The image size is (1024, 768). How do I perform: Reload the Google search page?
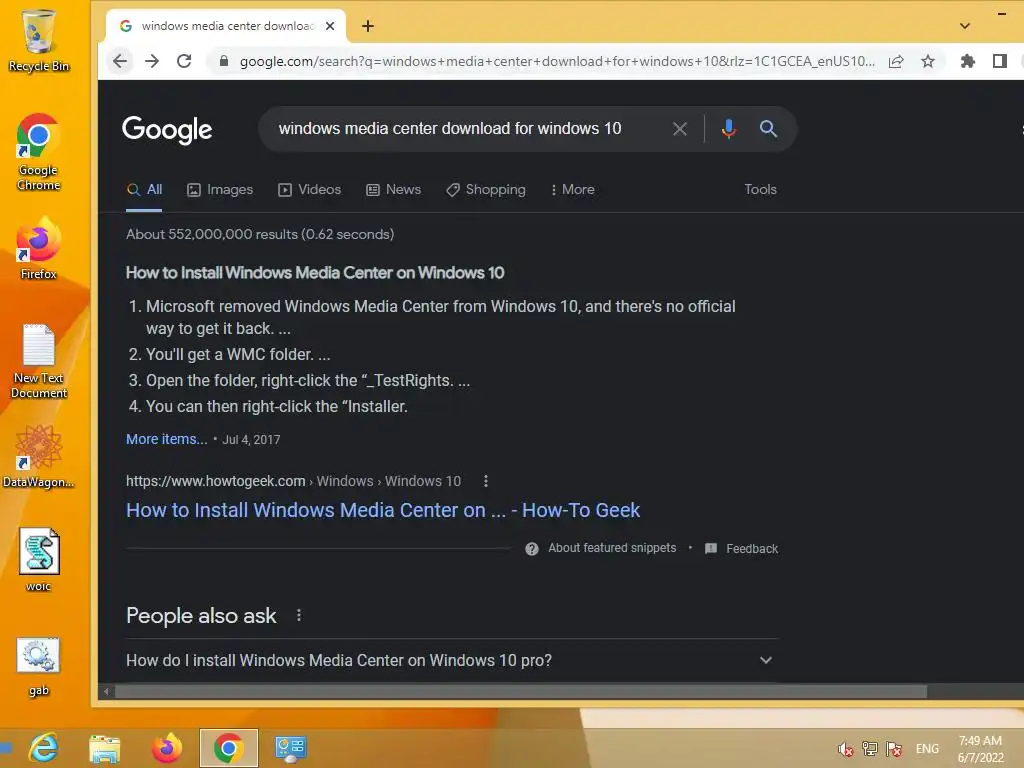click(184, 61)
